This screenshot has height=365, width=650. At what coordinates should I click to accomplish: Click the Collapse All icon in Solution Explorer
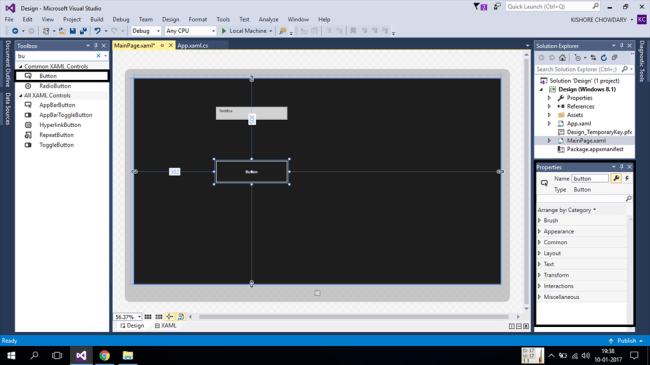[x=614, y=58]
